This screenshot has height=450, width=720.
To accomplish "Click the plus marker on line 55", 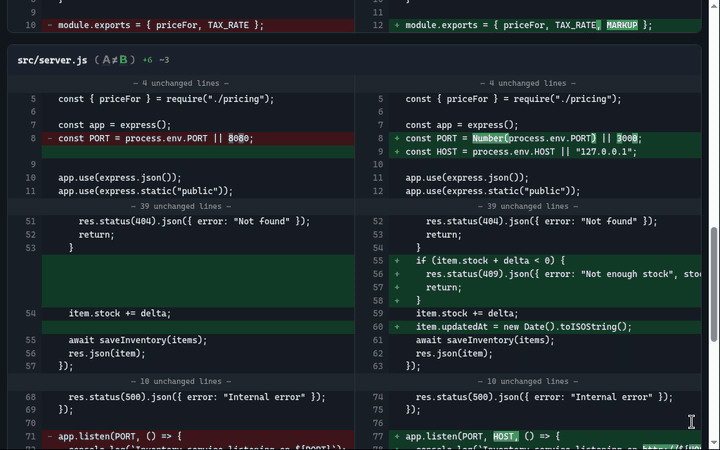I will (397, 261).
